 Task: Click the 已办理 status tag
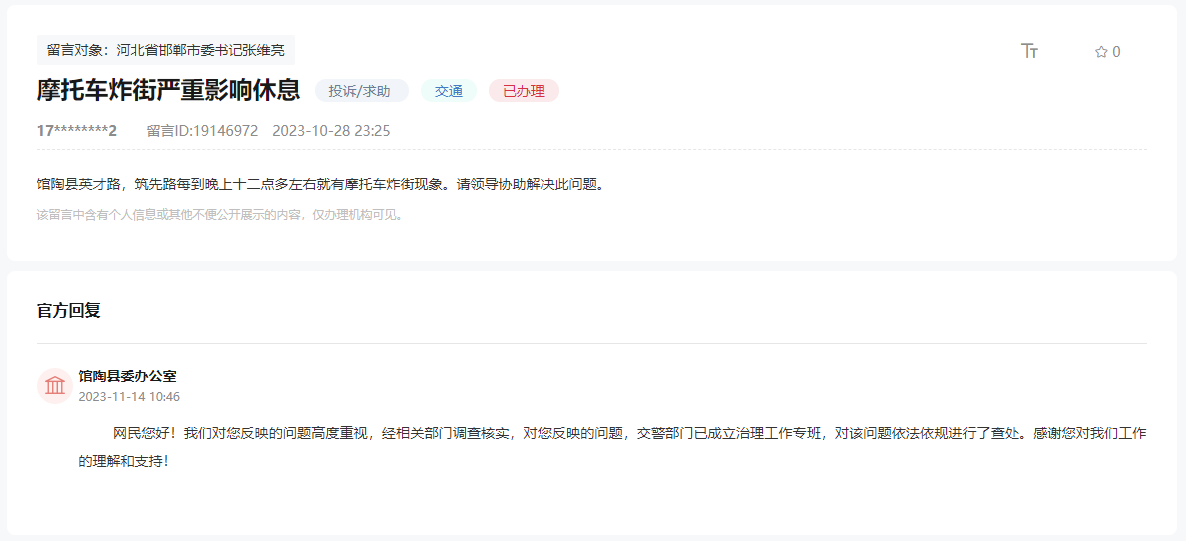click(x=523, y=91)
